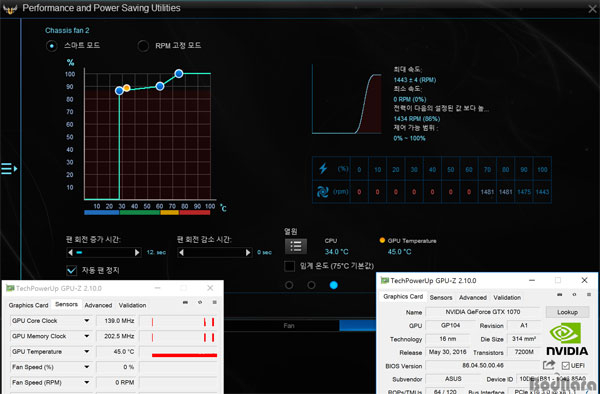Click the fan rpm icon in table
Viewport: 600px width, 394px height.
tap(322, 191)
